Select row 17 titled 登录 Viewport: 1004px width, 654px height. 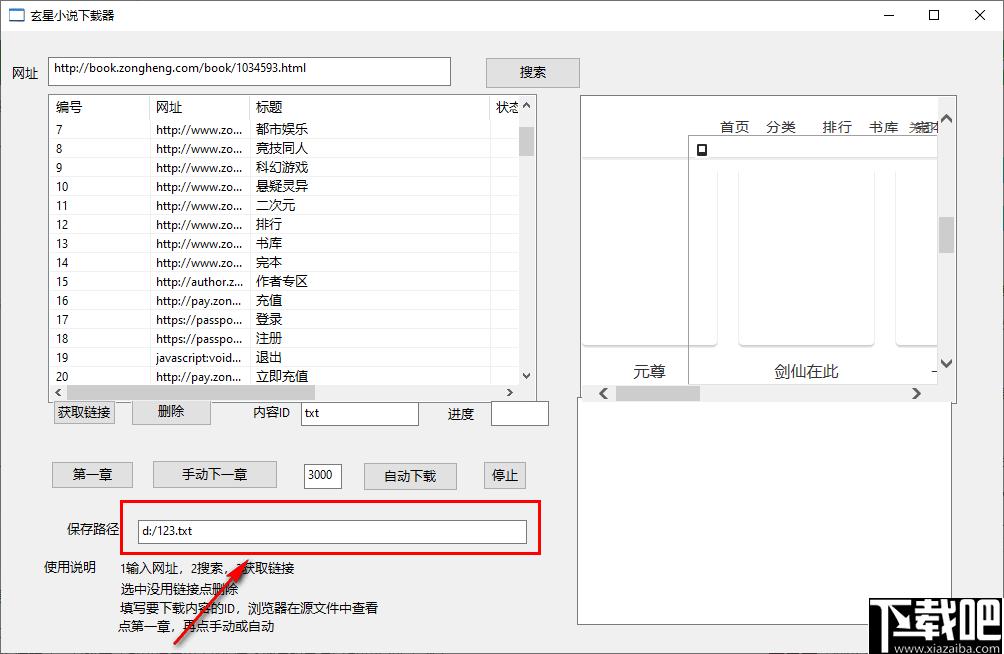284,320
